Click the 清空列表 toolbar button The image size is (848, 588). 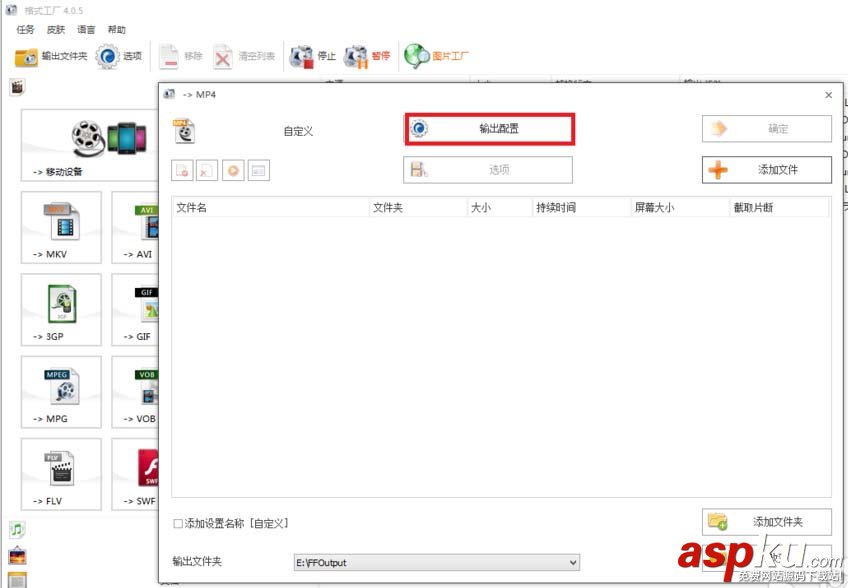tap(244, 56)
